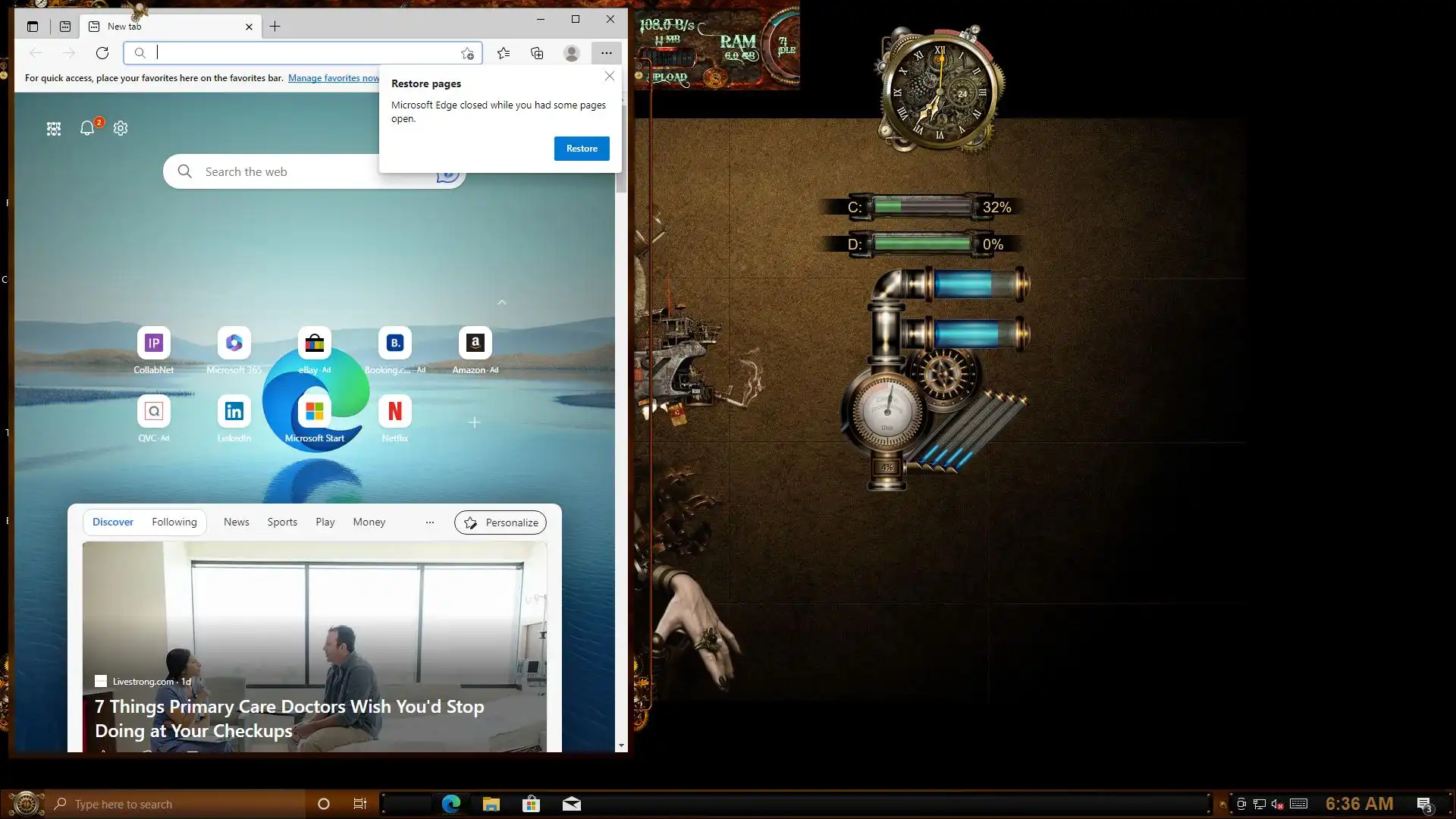This screenshot has height=819, width=1456.
Task: Open page settings gear icon
Action: [121, 129]
